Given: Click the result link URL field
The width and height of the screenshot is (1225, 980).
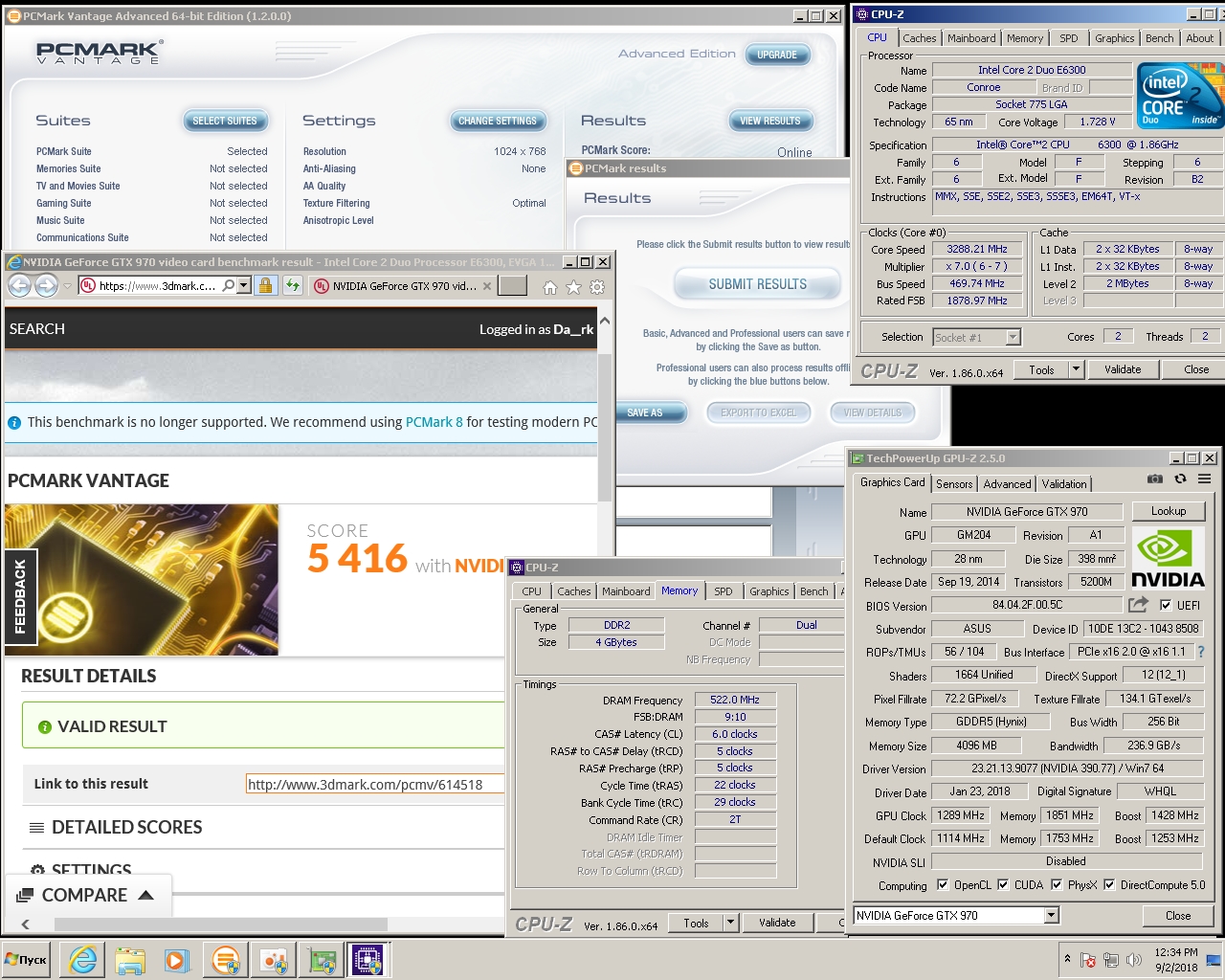Looking at the screenshot, I should tap(375, 784).
